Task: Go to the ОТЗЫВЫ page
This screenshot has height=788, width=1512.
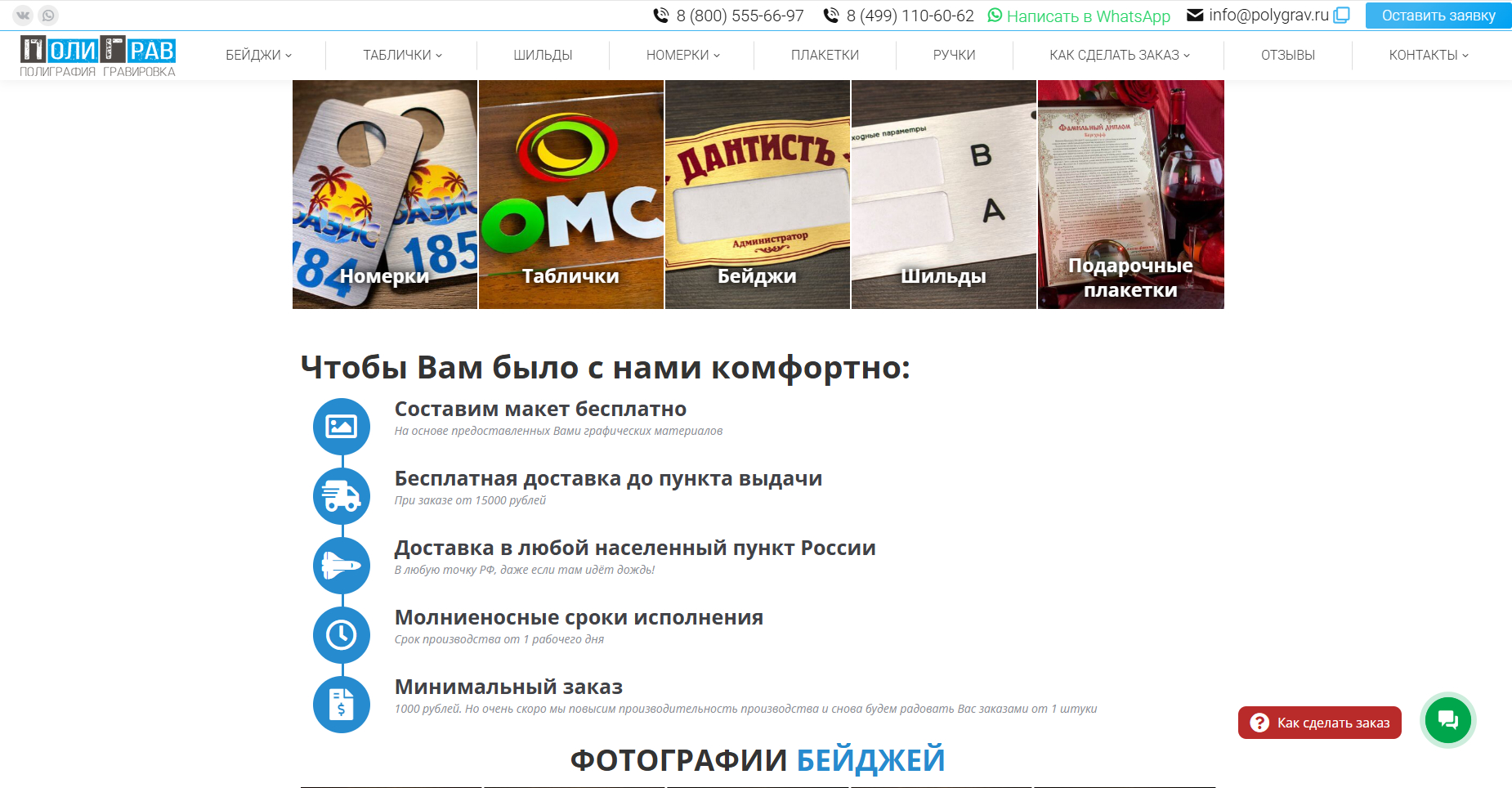Action: click(1288, 55)
